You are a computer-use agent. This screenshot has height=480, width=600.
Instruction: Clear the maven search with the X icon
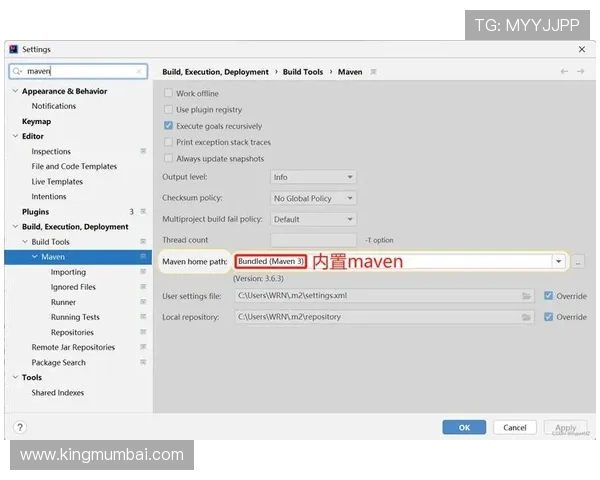coord(138,72)
